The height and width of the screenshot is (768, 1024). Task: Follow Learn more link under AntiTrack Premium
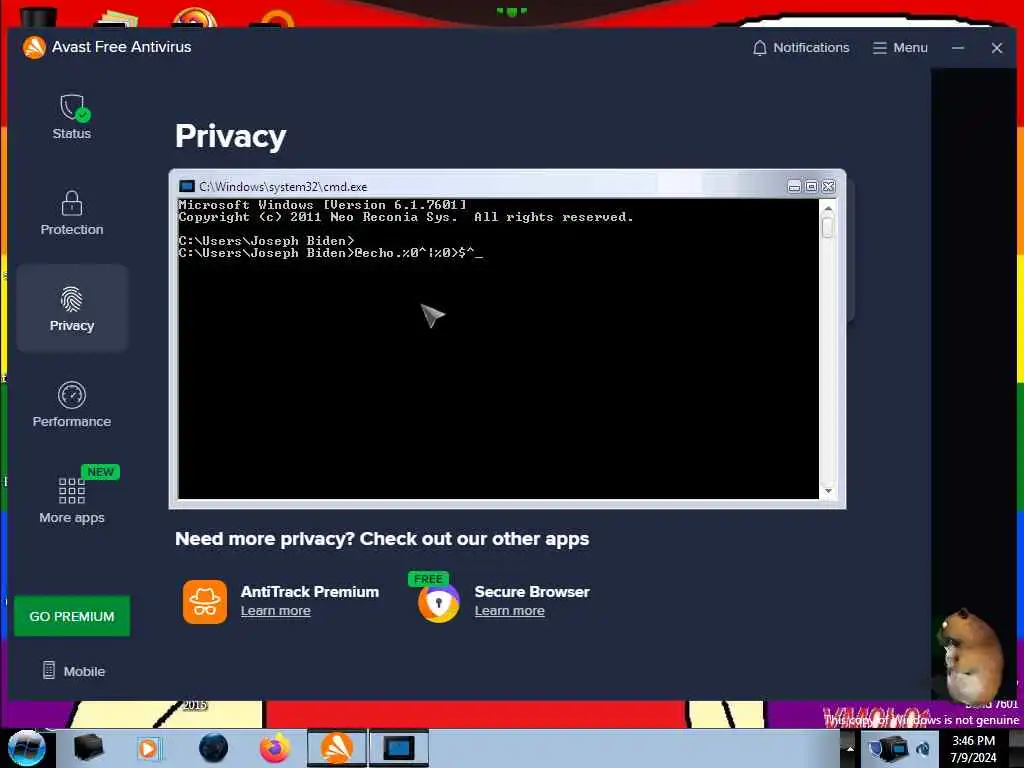tap(276, 611)
